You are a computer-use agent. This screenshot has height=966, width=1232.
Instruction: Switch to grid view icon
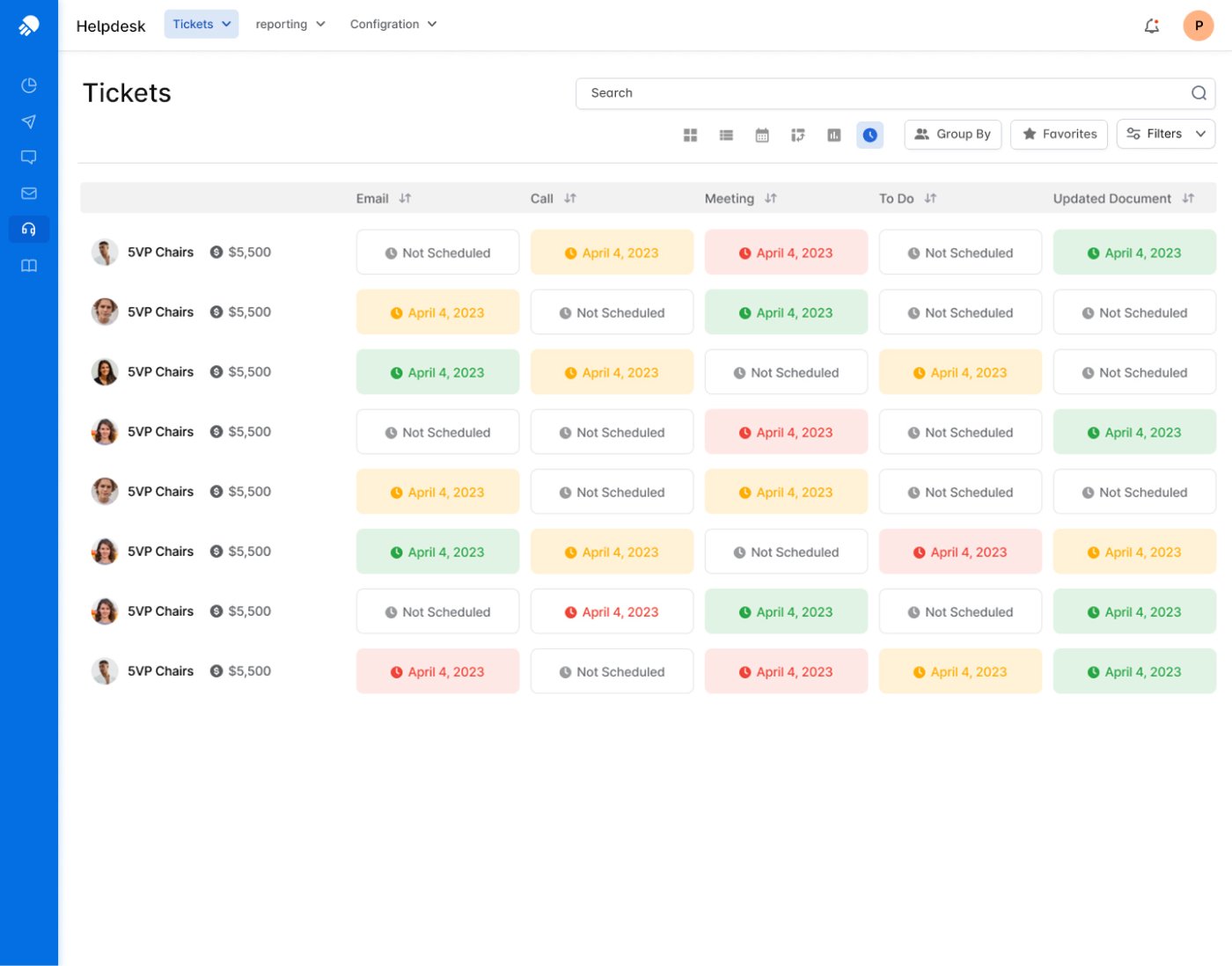(690, 135)
